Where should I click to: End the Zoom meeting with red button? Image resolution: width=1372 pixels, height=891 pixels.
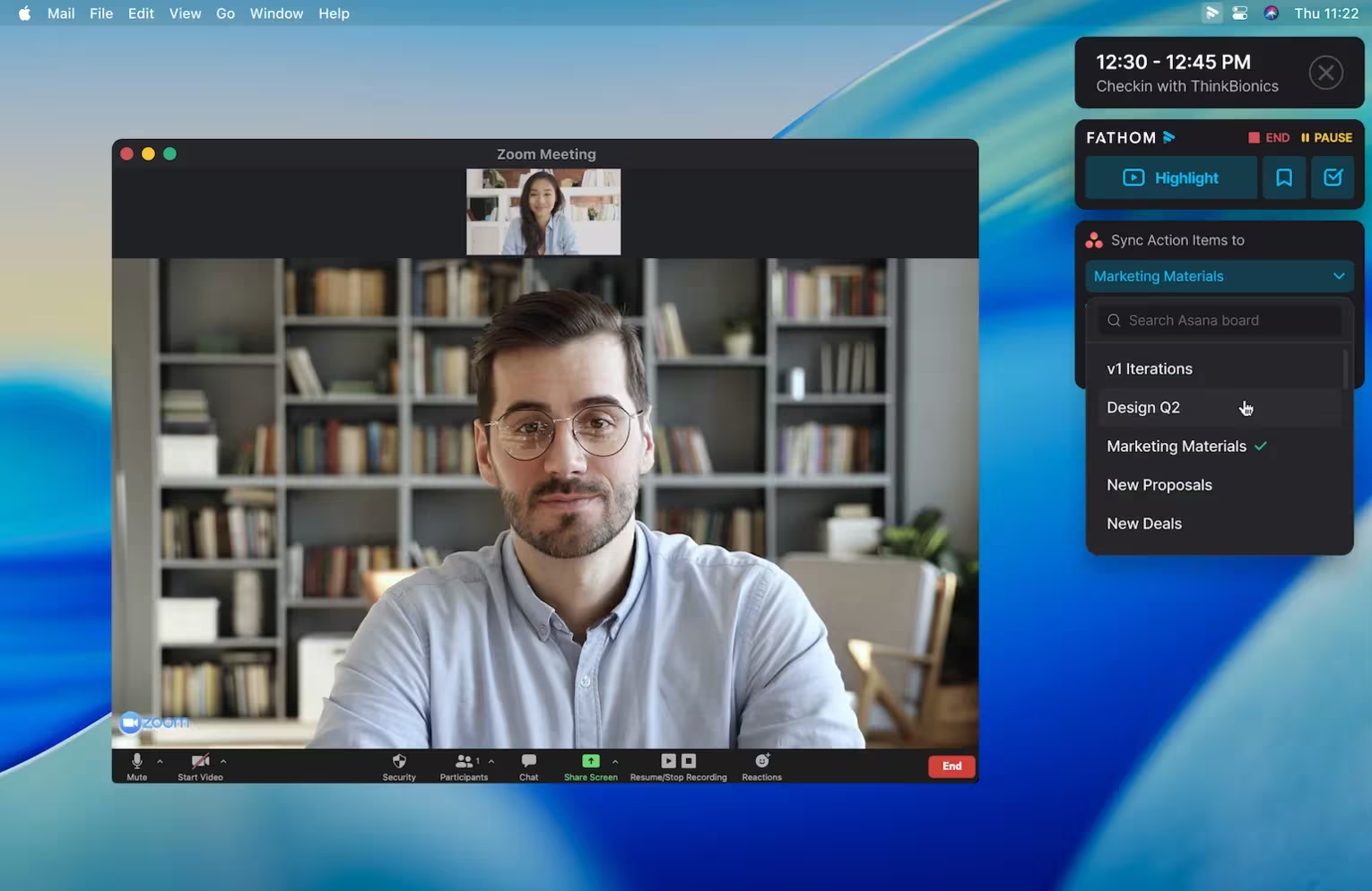point(951,766)
